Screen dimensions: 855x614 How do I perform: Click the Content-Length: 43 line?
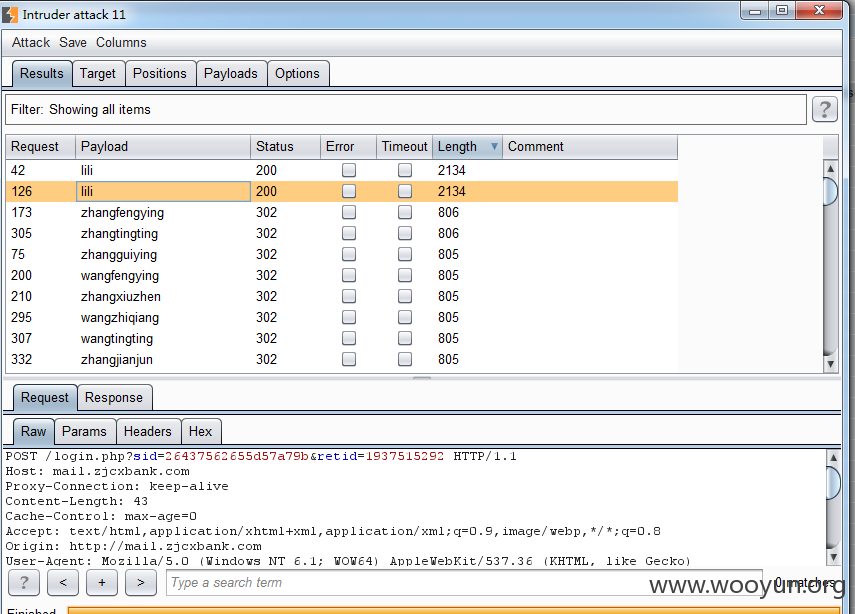pos(77,502)
